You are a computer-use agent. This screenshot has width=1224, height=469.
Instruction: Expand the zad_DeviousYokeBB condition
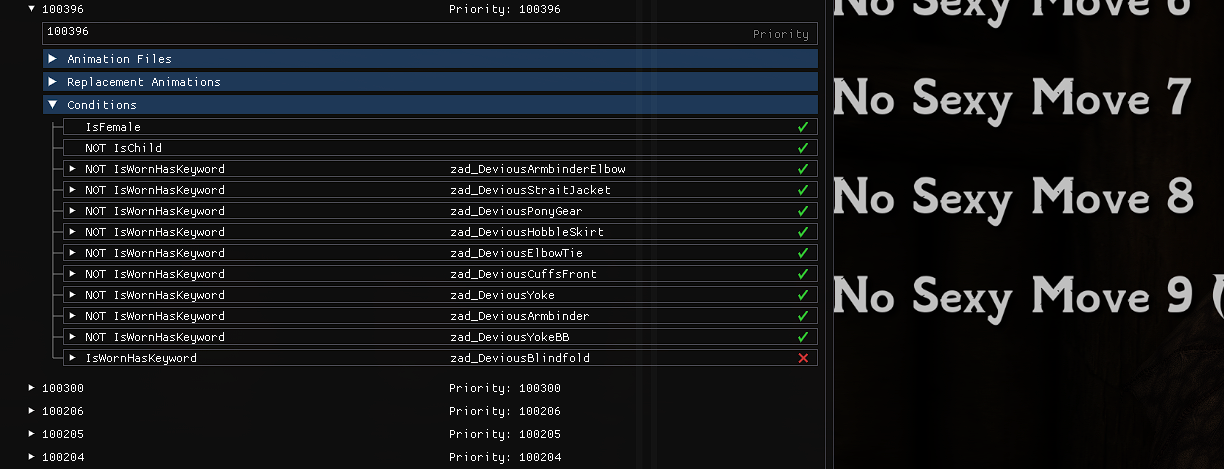coord(72,337)
